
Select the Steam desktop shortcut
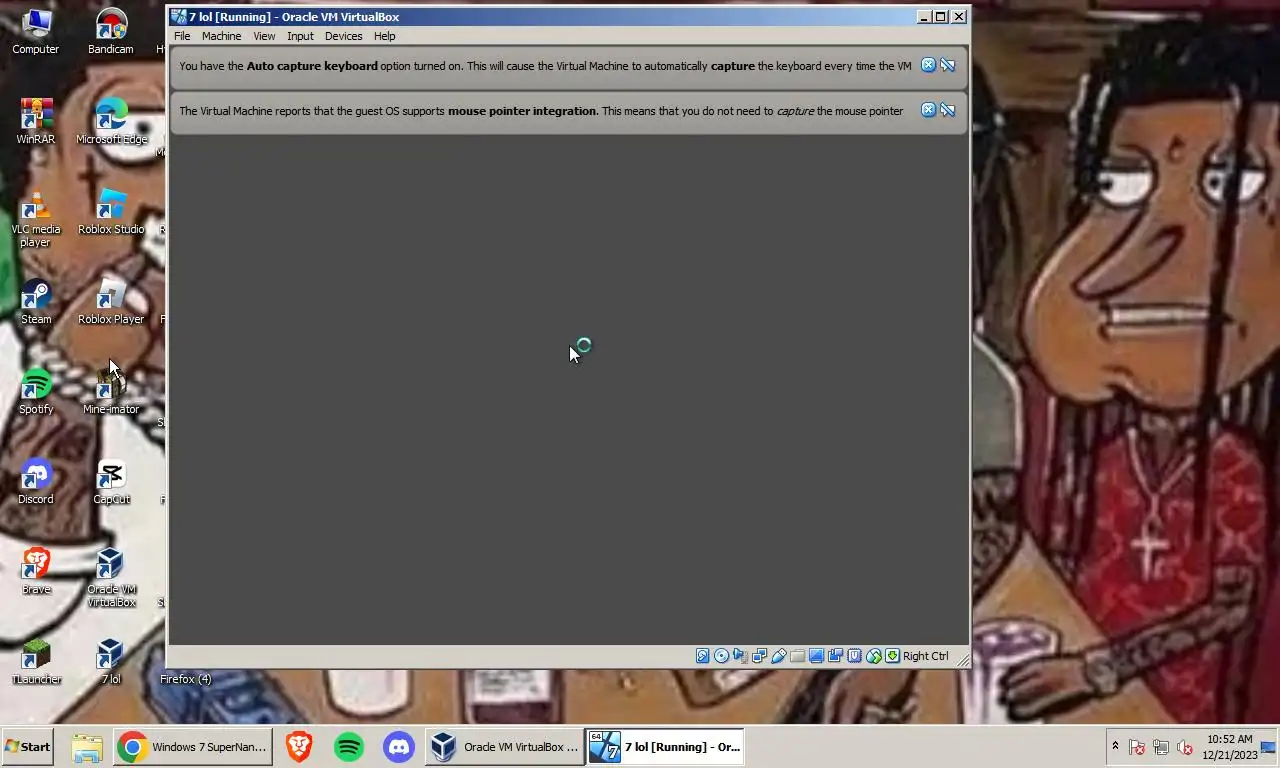coord(35,302)
